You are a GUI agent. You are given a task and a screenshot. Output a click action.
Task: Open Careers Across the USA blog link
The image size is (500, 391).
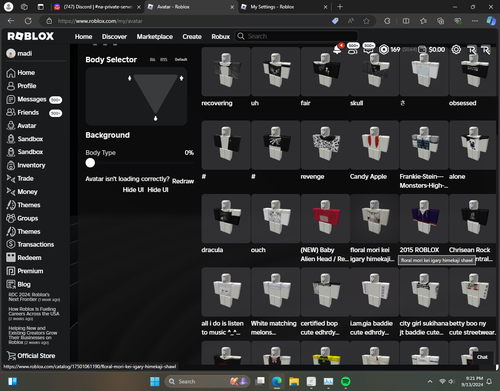click(34, 314)
